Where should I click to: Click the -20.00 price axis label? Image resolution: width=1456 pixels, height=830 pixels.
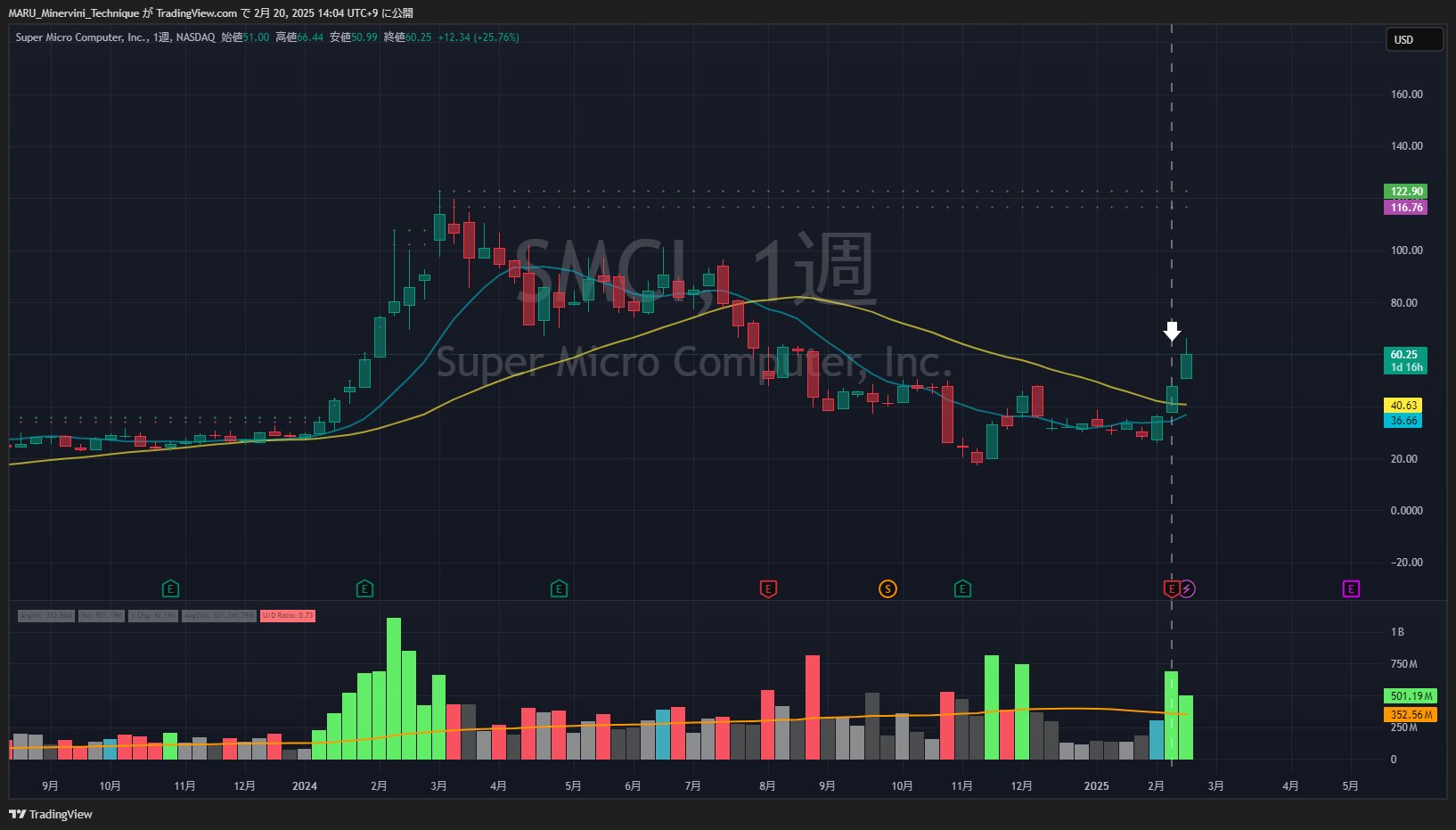(x=1407, y=563)
